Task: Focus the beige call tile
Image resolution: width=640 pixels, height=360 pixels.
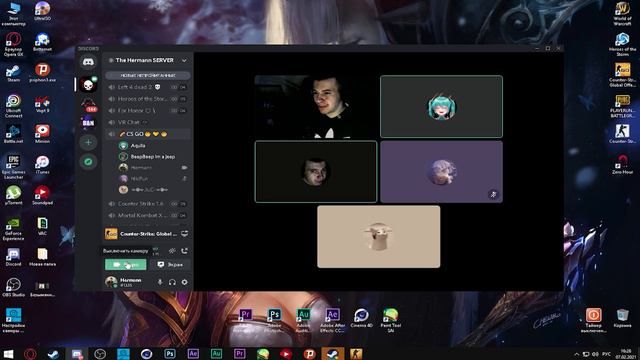Action: click(378, 237)
